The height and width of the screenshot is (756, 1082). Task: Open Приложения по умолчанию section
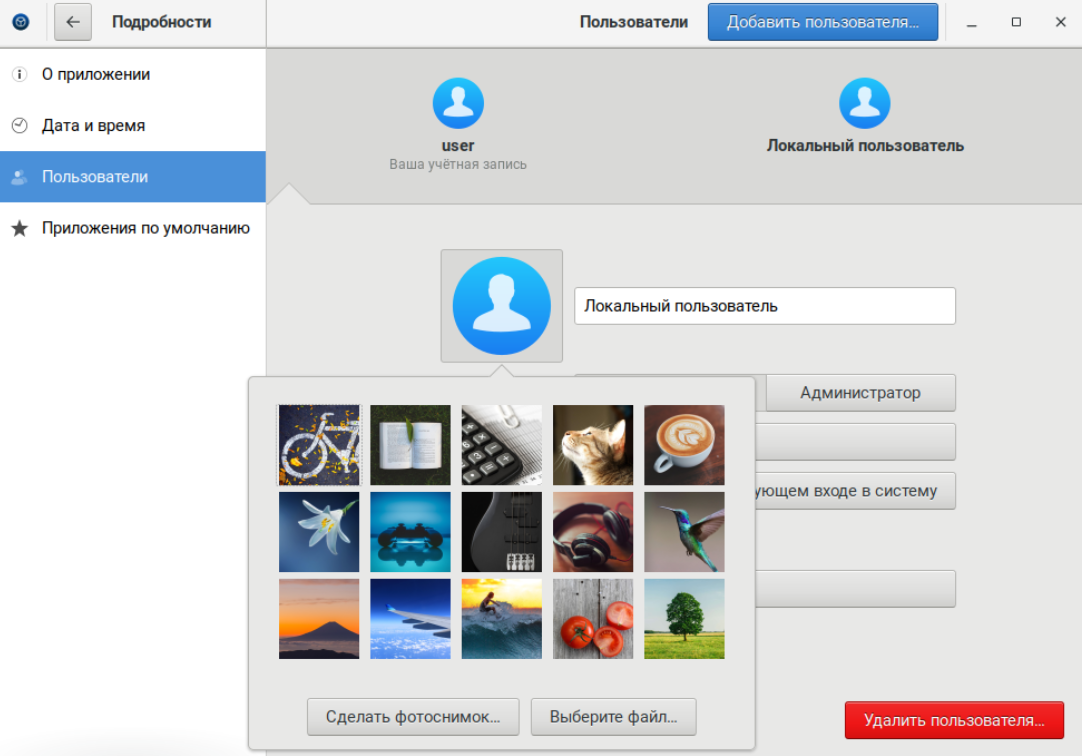point(145,228)
